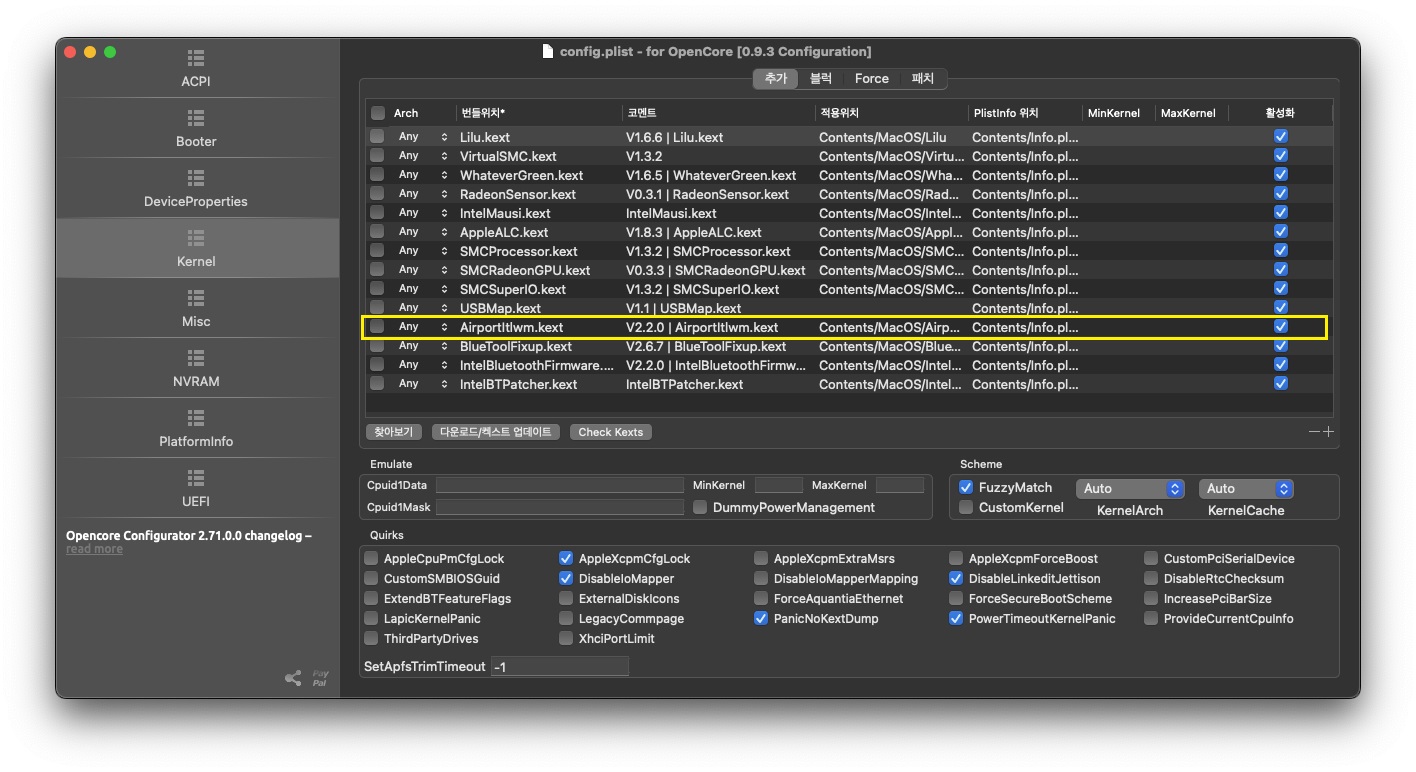The height and width of the screenshot is (772, 1416).
Task: Uncheck the PanicNoKextDump quirk
Action: click(761, 618)
